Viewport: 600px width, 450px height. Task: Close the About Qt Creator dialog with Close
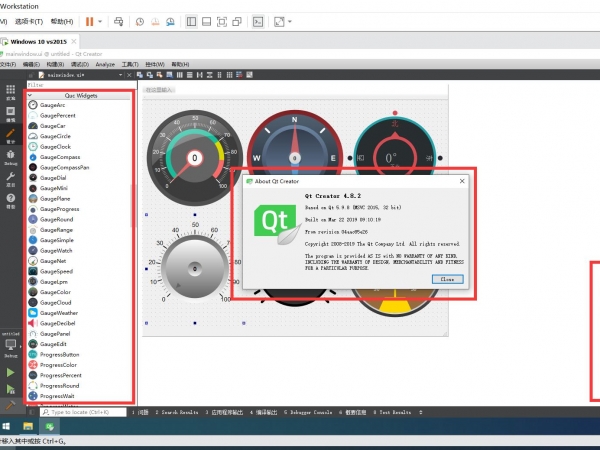click(446, 280)
